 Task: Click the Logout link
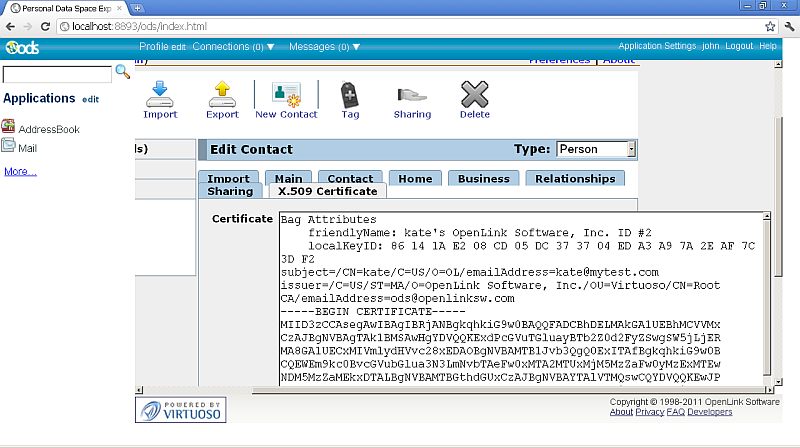tap(739, 46)
